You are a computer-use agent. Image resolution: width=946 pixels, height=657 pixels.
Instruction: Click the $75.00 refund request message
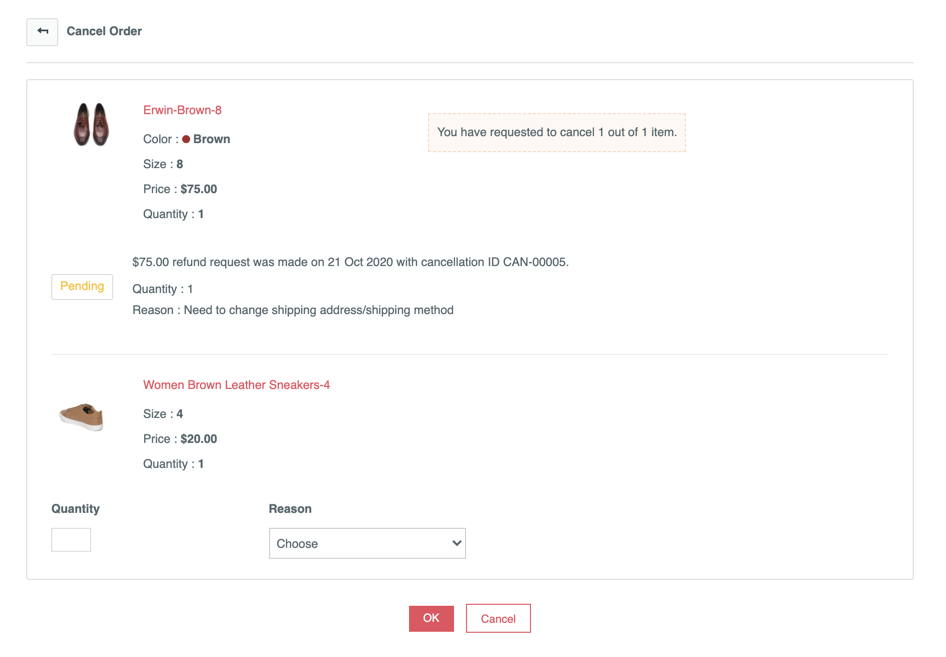click(x=350, y=262)
